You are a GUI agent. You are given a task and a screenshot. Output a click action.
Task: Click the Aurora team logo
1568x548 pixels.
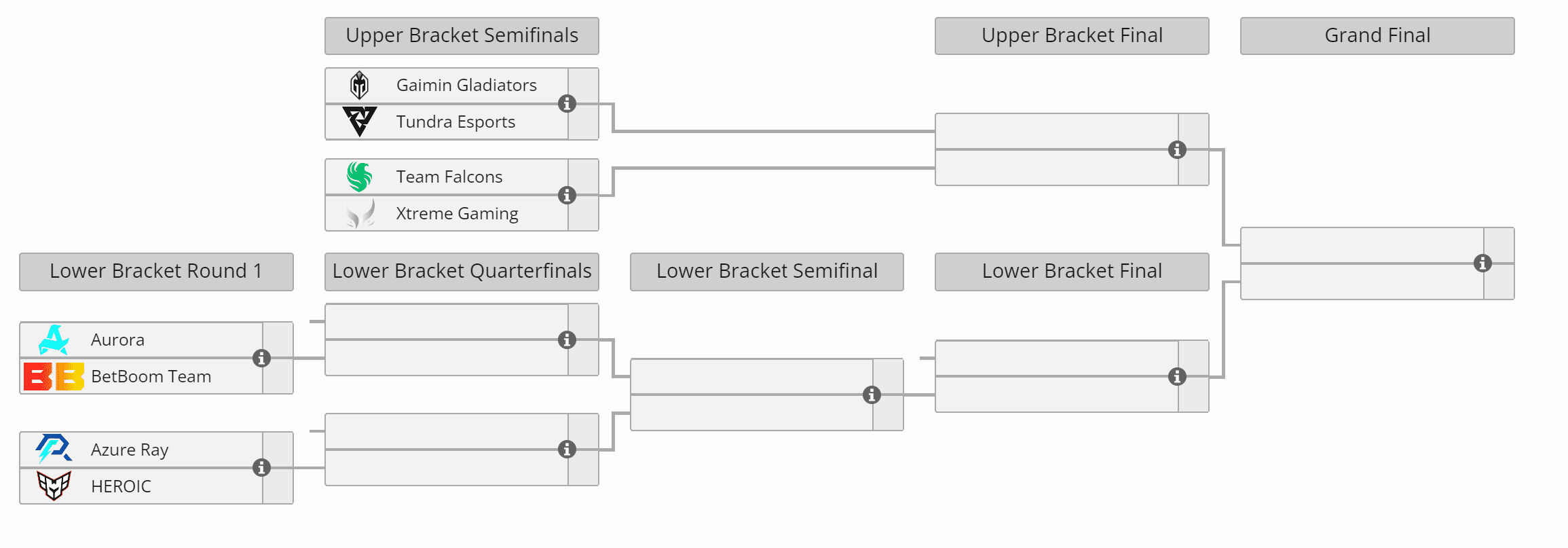point(54,340)
